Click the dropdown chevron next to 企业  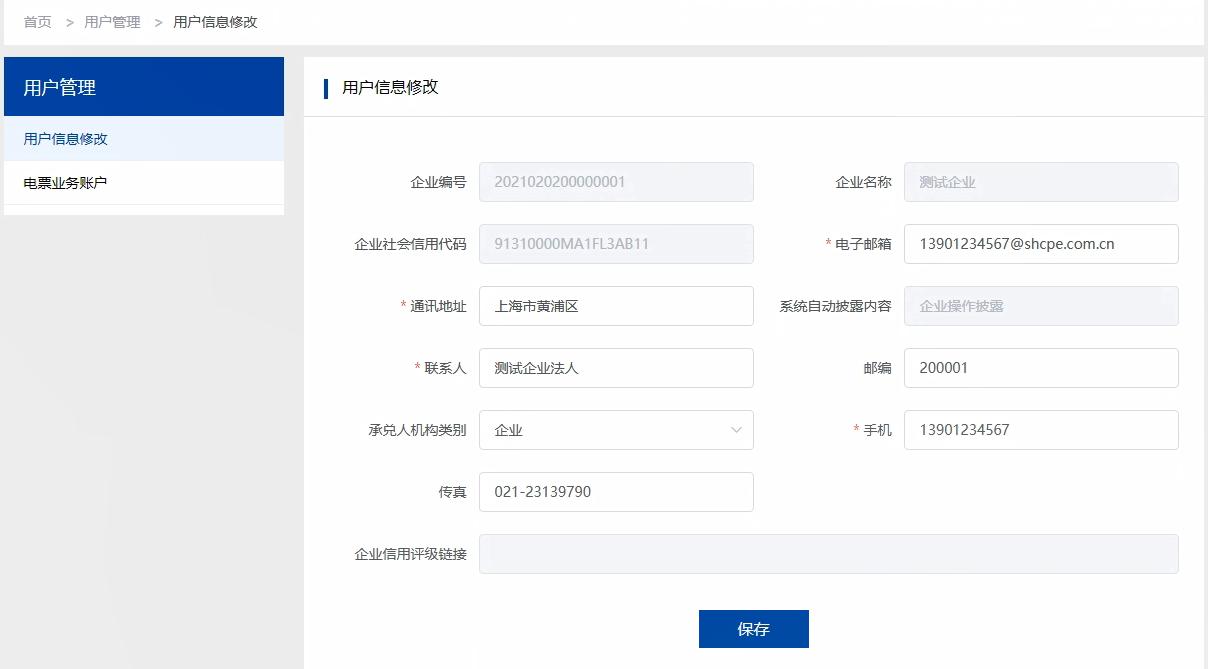pyautogui.click(x=738, y=430)
